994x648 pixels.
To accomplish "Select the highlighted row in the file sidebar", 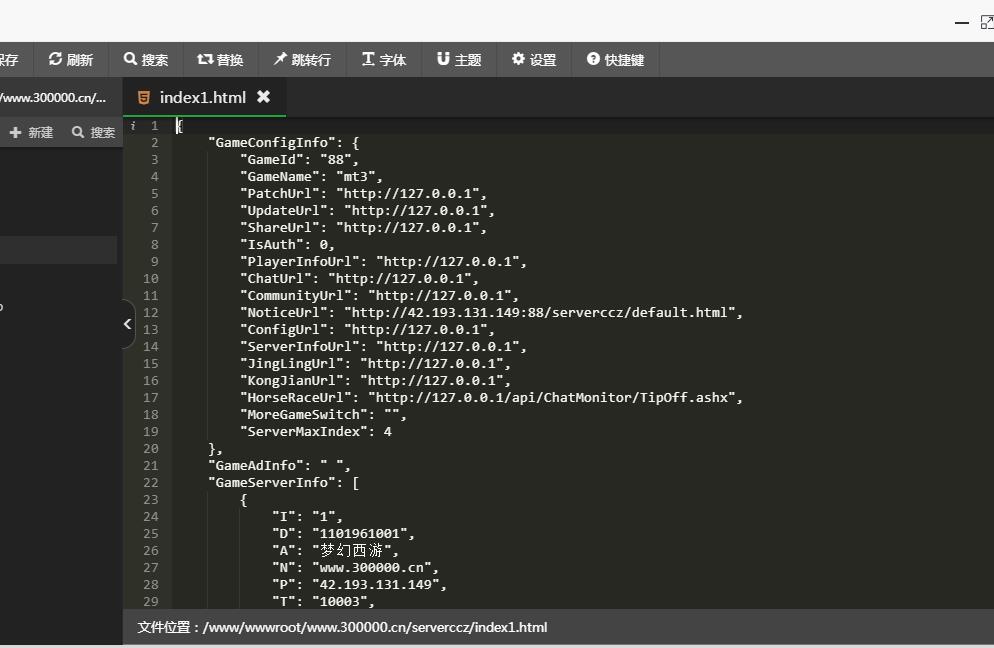I will pyautogui.click(x=58, y=250).
